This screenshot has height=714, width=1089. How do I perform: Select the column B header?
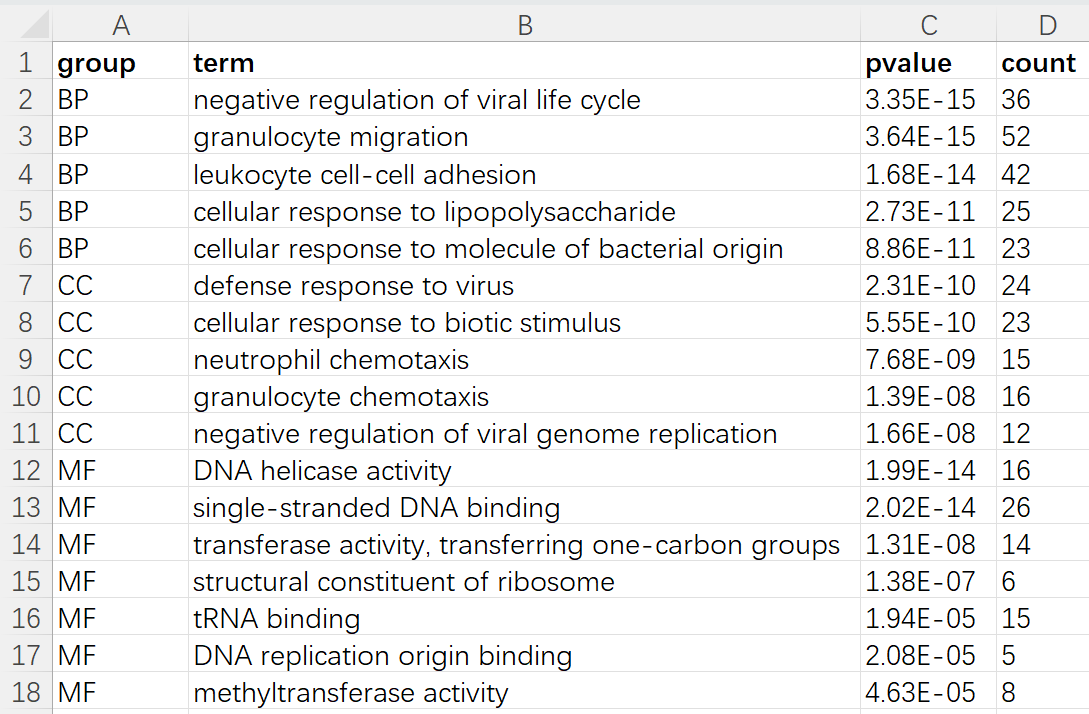525,24
